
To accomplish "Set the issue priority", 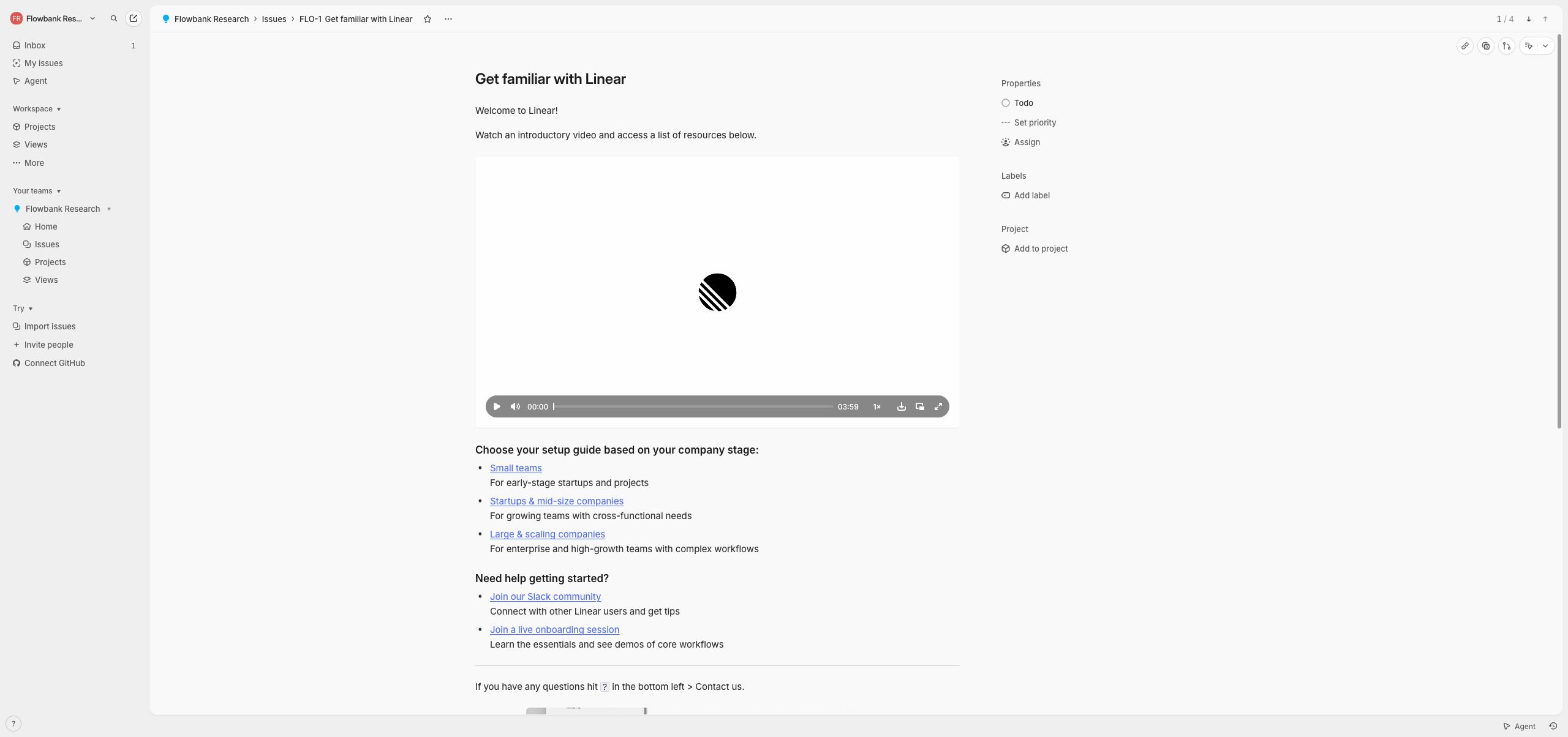I will 1029,122.
